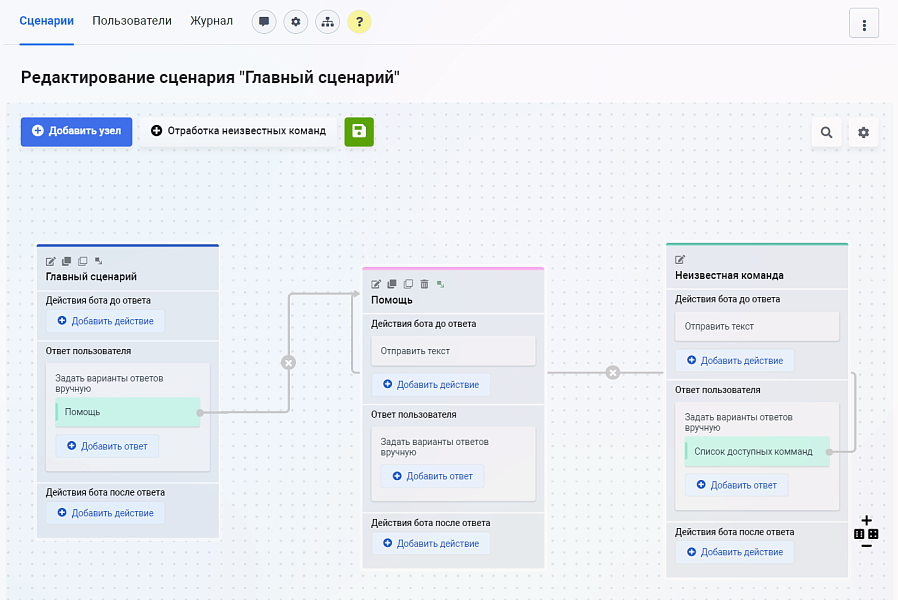Open the Журнал tab
The image size is (898, 600).
210,20
